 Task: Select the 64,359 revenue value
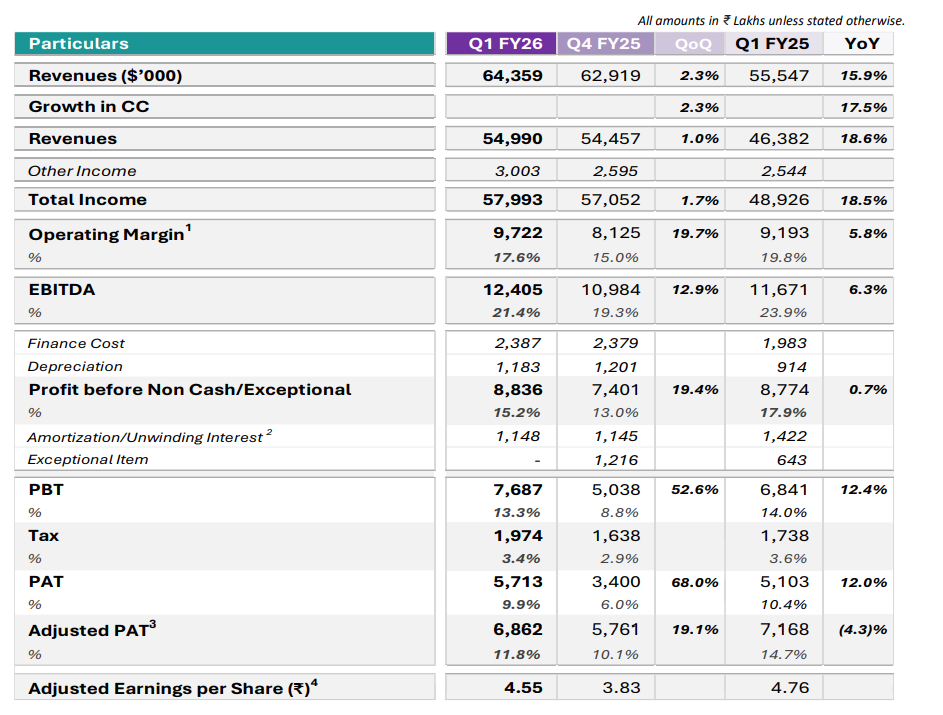(512, 76)
